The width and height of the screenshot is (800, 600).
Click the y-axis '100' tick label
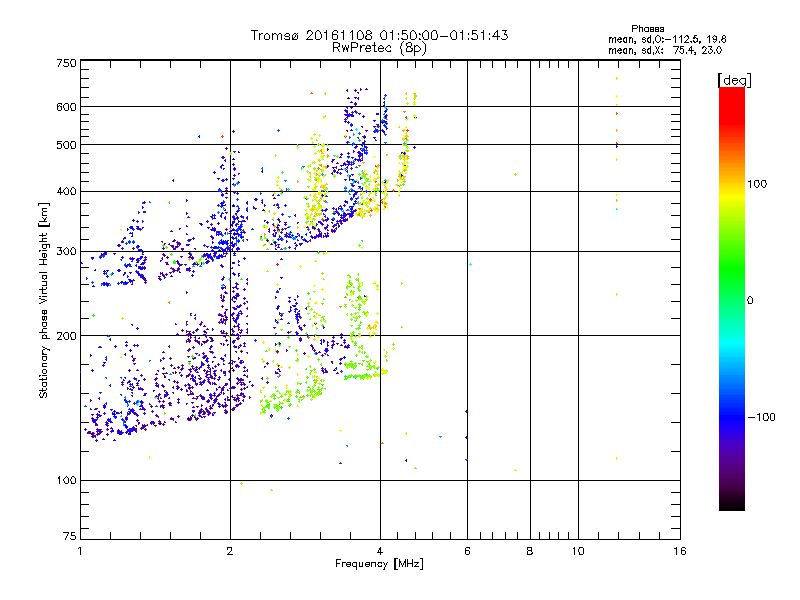[x=66, y=481]
